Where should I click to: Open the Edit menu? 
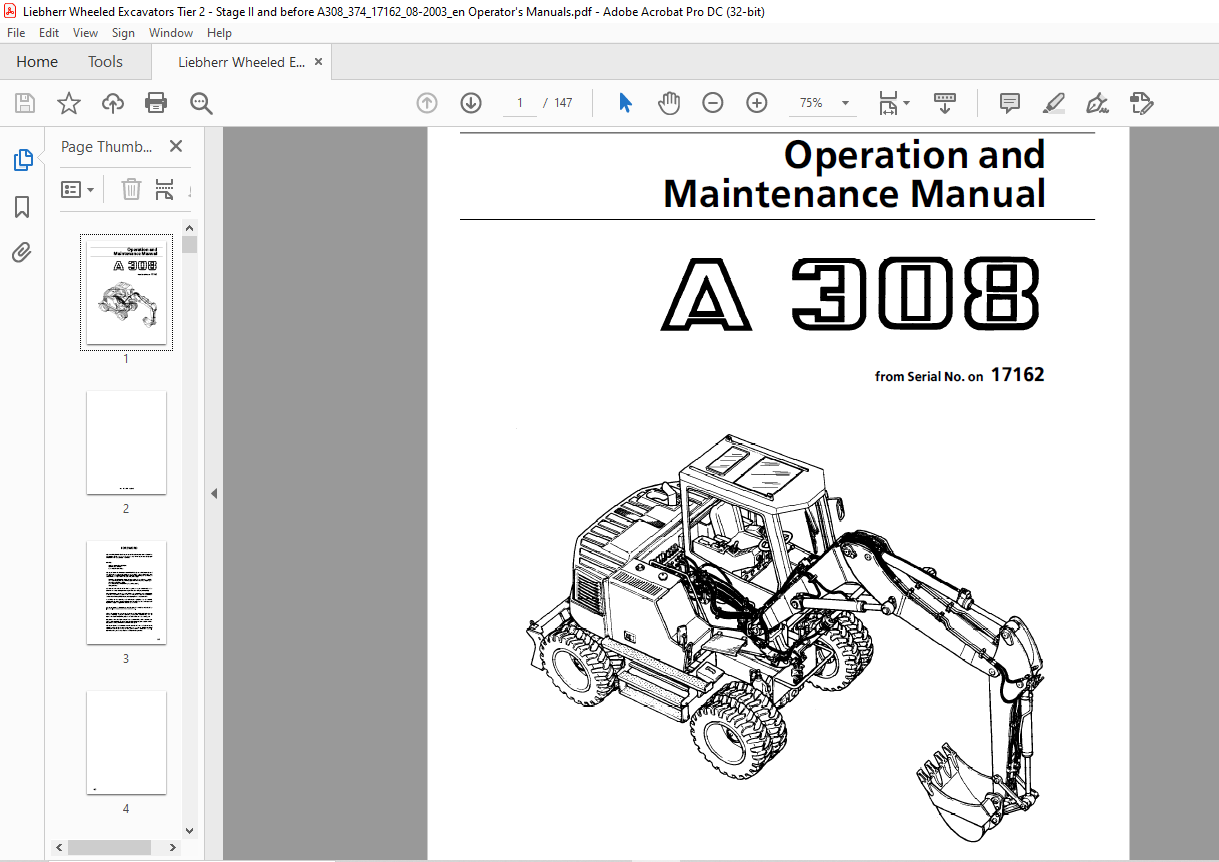(x=49, y=33)
